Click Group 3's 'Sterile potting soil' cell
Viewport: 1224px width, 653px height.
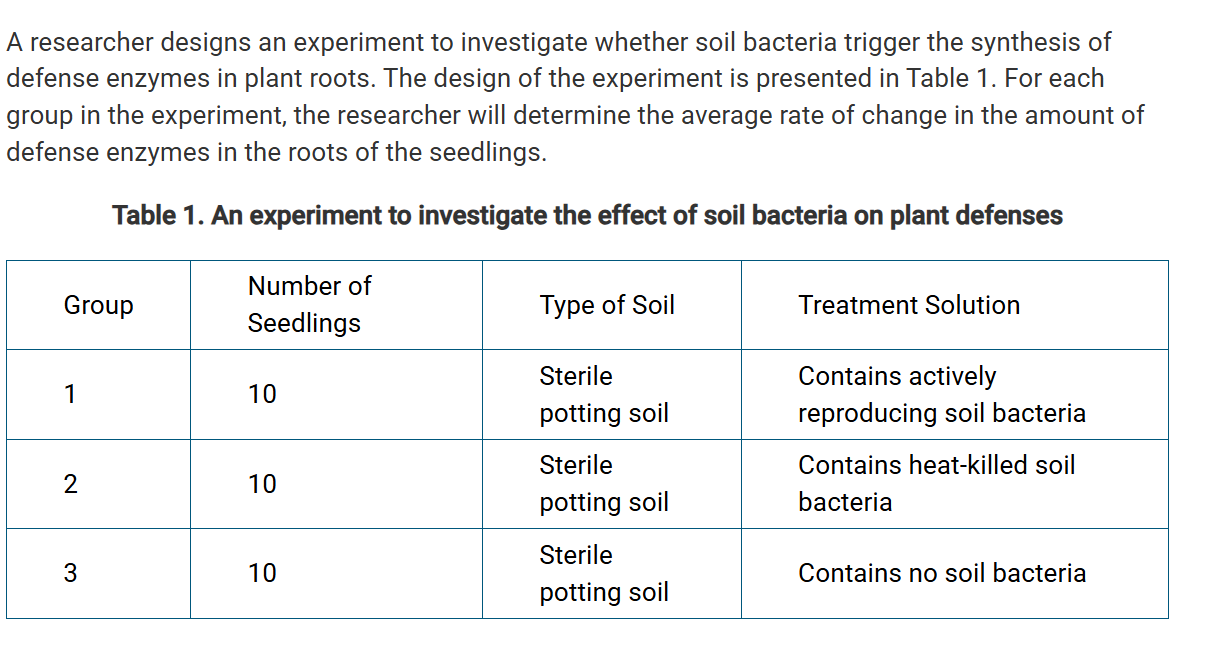[x=604, y=573]
